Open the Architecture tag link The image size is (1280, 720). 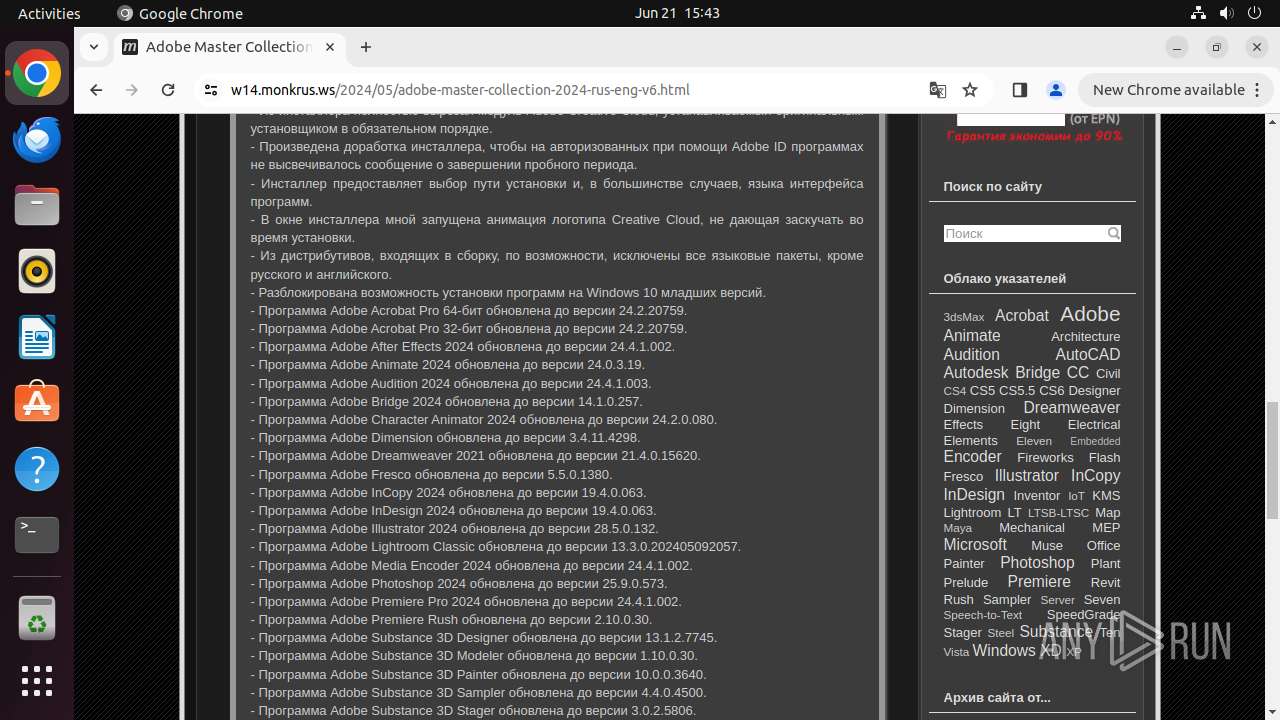pyautogui.click(x=1085, y=337)
